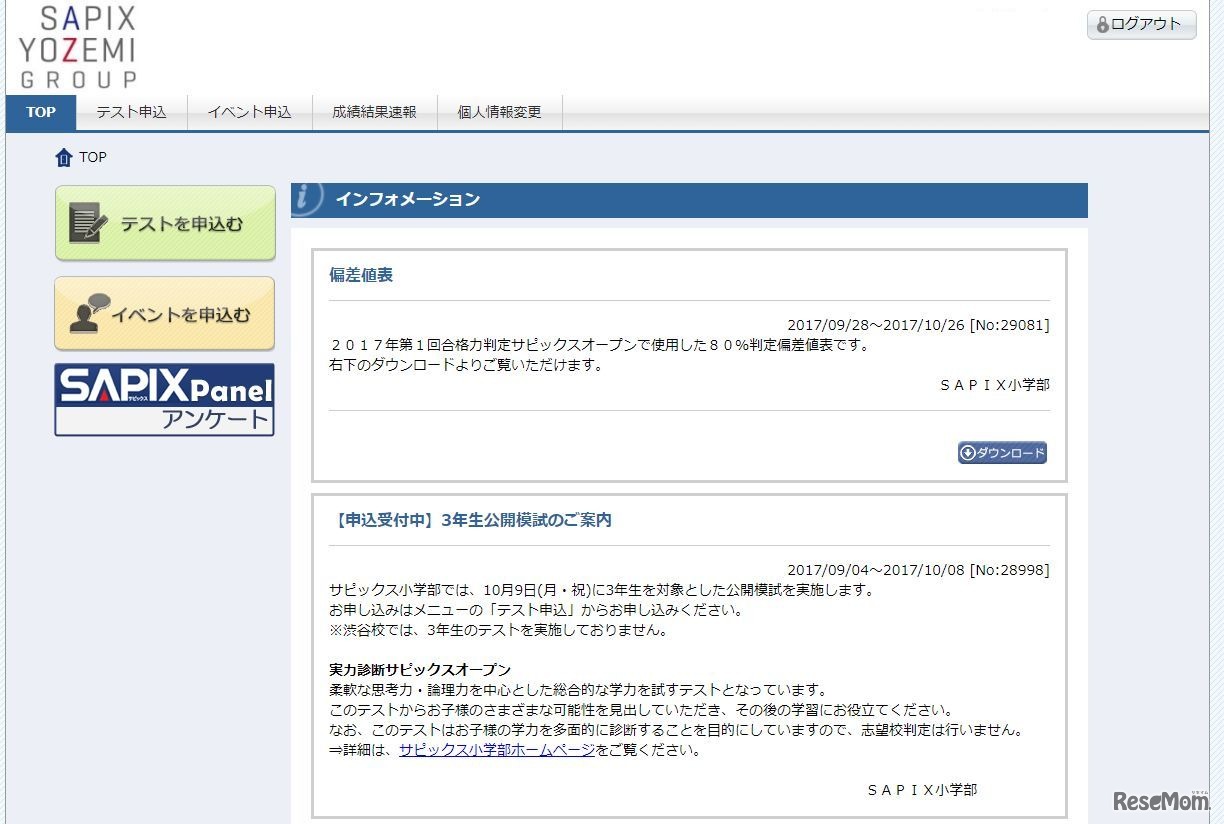This screenshot has height=824, width=1224.
Task: Open the 個人情報変更 tab
Action: point(499,112)
